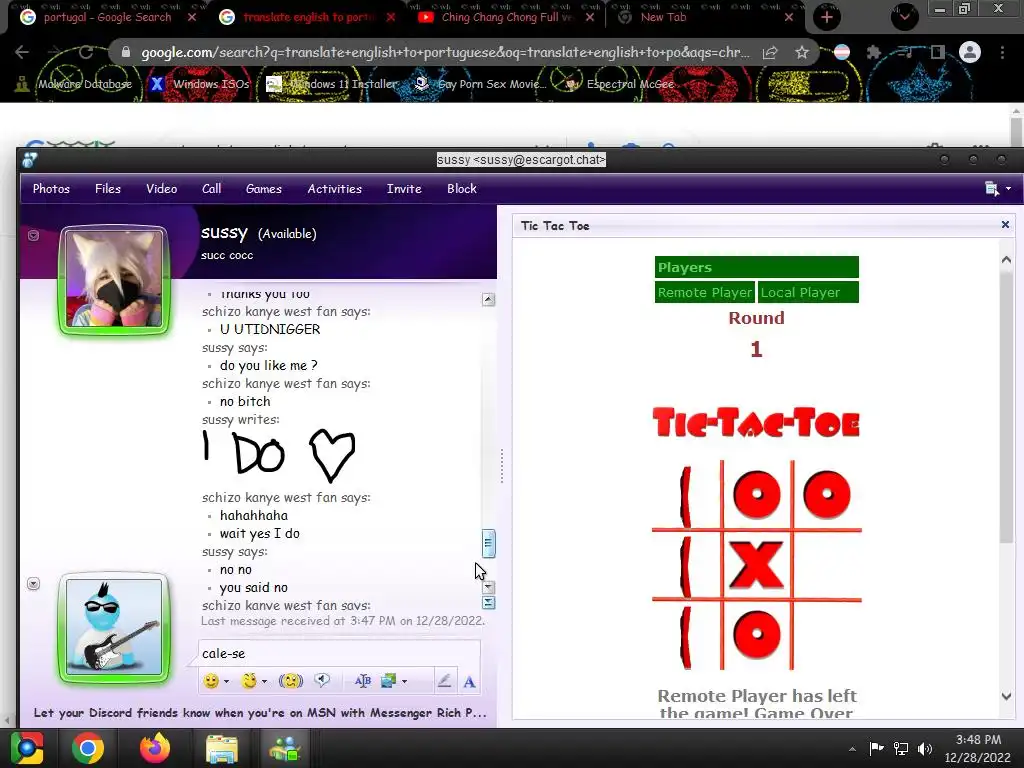Open the volume icon in system tray
Screen dimensions: 1024x768
925,748
